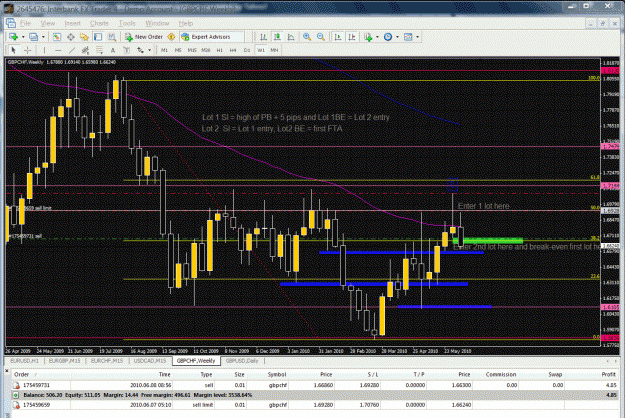Expand the Profiles dropdown arrow
Image resolution: width=625 pixels, height=418 pixels.
(43, 37)
